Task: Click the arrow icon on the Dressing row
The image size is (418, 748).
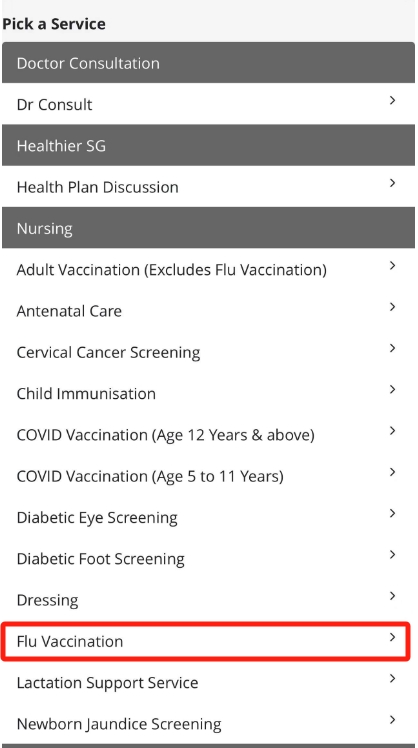Action: point(392,596)
